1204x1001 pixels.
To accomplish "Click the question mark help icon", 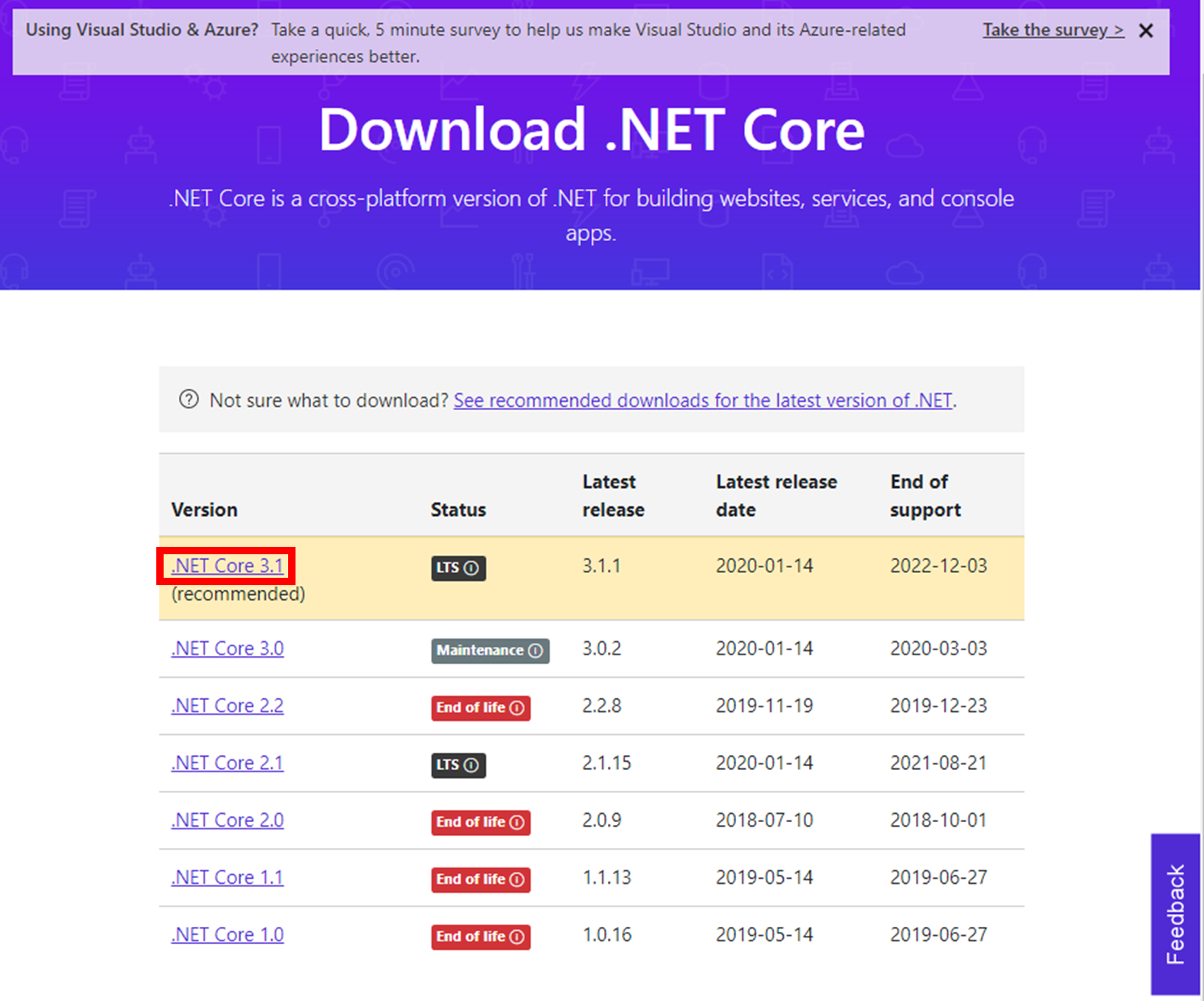I will (x=189, y=400).
